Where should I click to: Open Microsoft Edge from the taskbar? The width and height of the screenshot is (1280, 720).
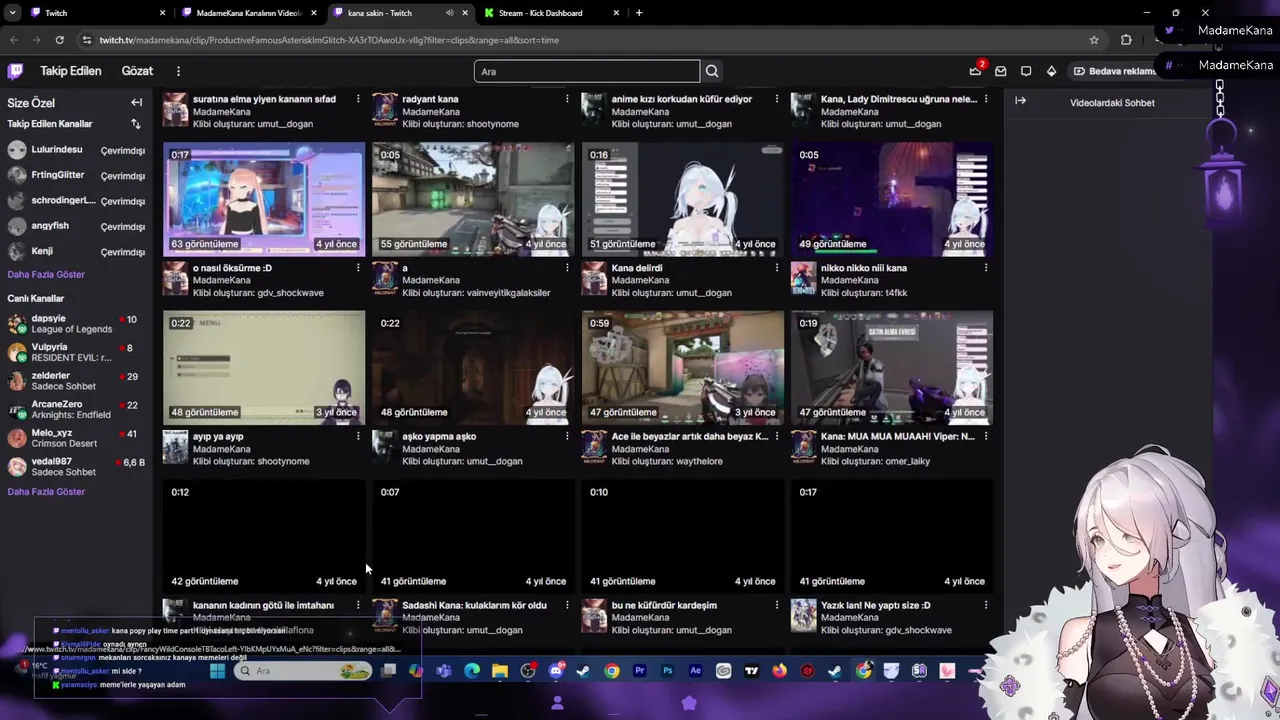click(x=472, y=671)
